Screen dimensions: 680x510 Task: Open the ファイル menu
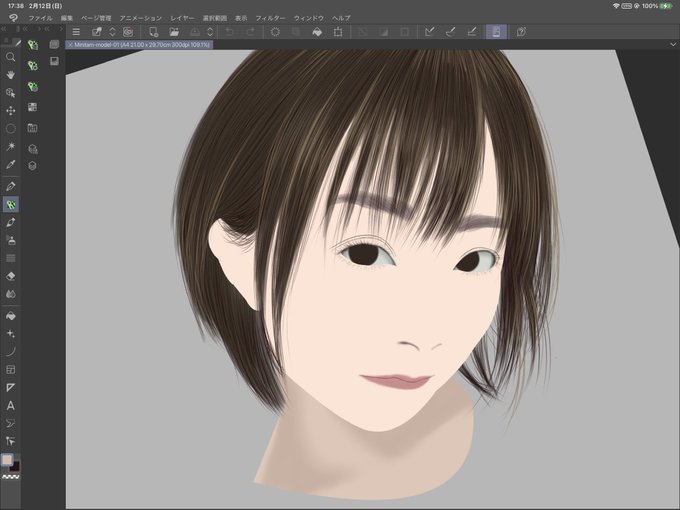pyautogui.click(x=40, y=18)
